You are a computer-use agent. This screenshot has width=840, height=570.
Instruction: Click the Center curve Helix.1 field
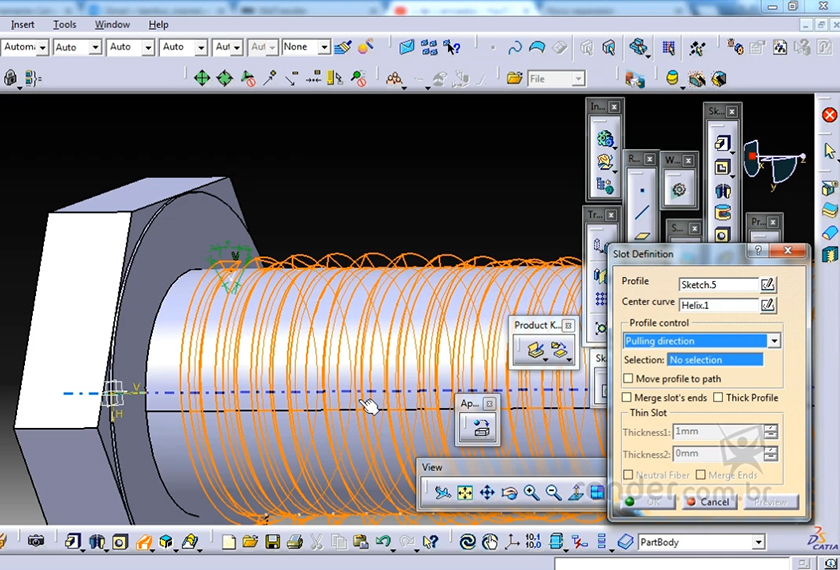tap(718, 305)
